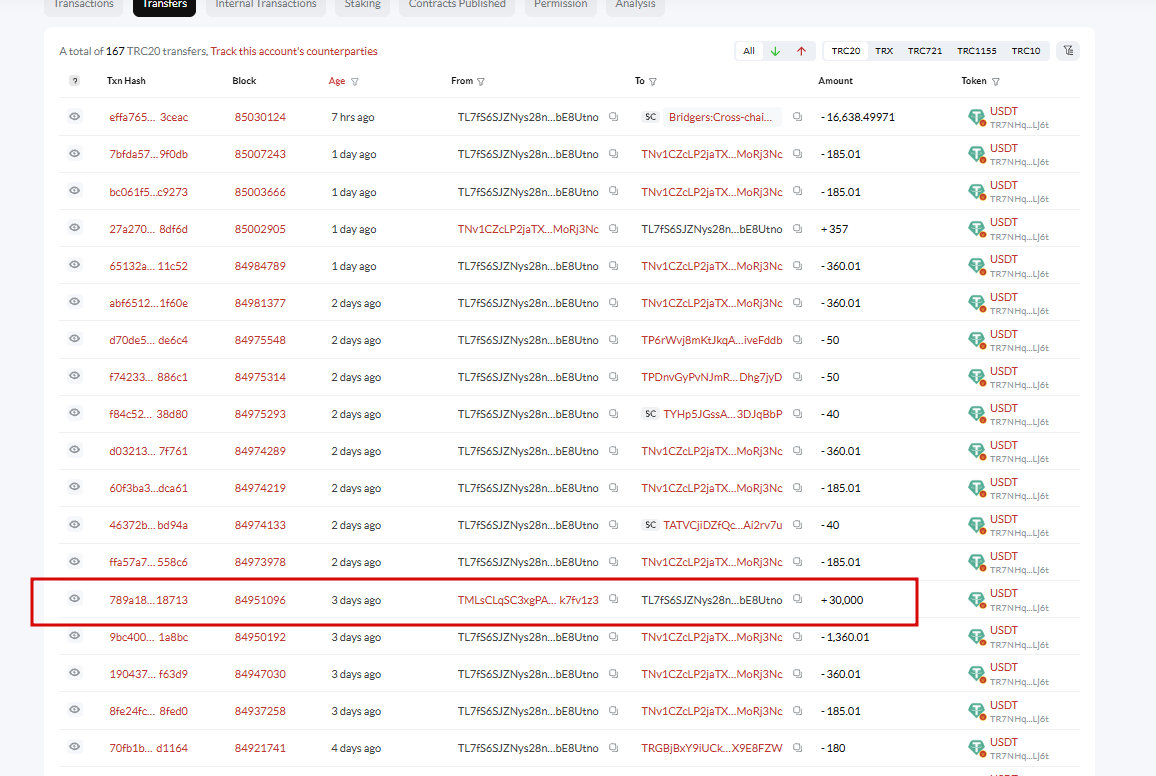Open the Internal Transactions tab
1156x776 pixels.
(x=265, y=5)
